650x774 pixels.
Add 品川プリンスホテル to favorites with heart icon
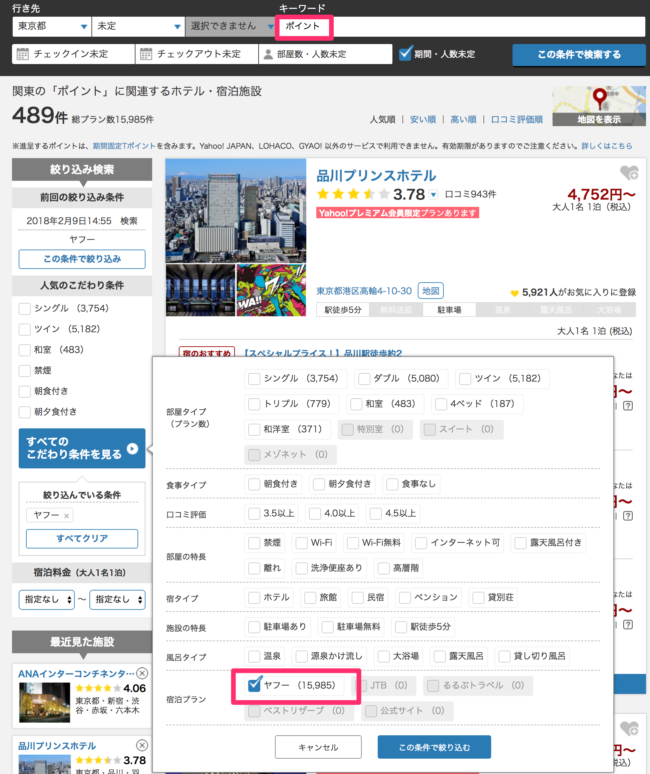(629, 173)
